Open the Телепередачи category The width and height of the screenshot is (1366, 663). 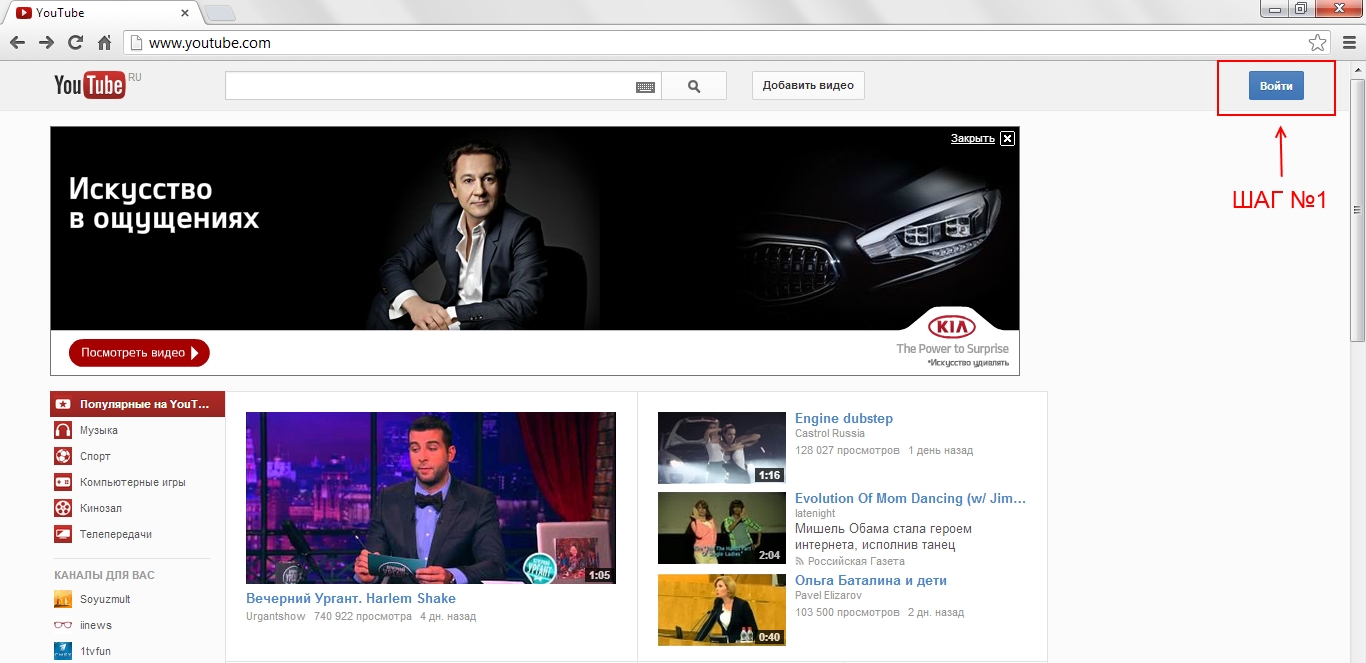tap(116, 534)
